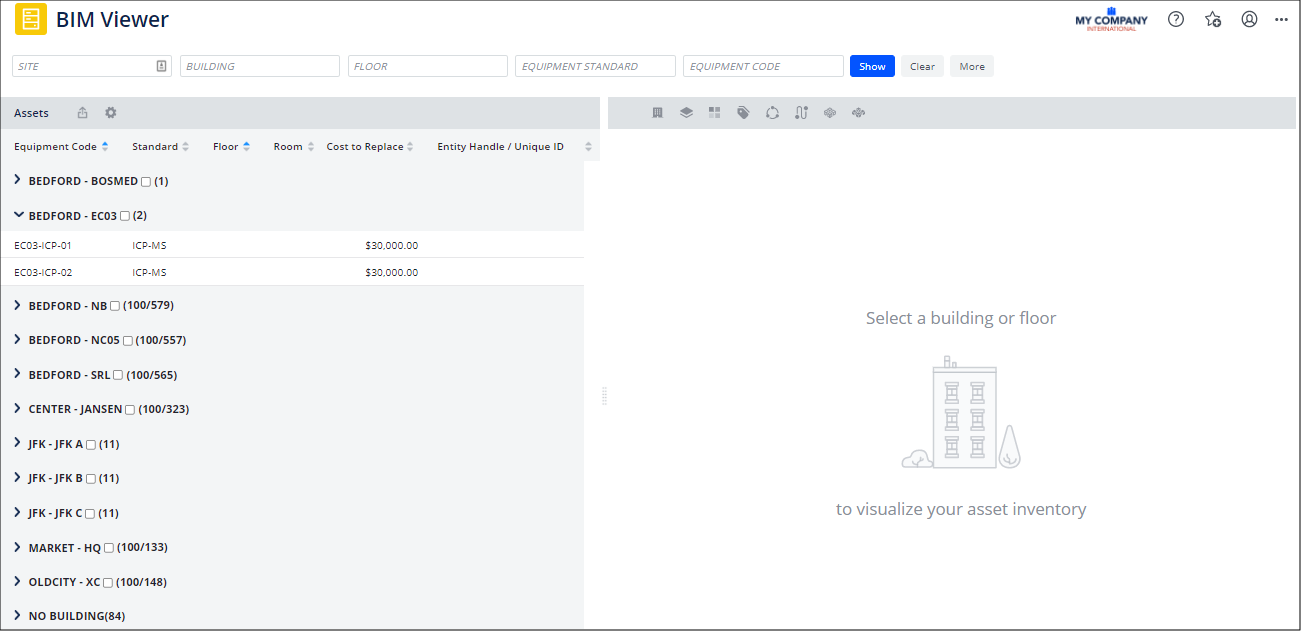
Task: Click the route path icon in toolbar
Action: click(801, 113)
